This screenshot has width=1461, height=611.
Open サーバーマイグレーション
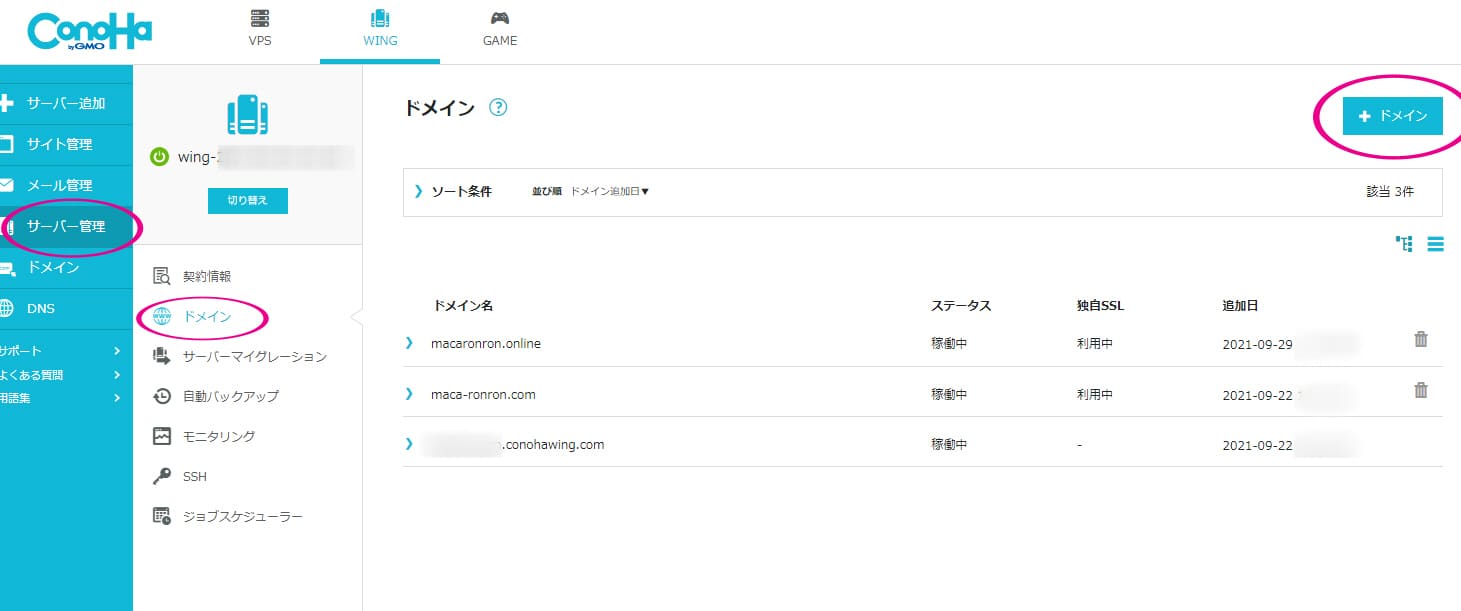tap(255, 356)
